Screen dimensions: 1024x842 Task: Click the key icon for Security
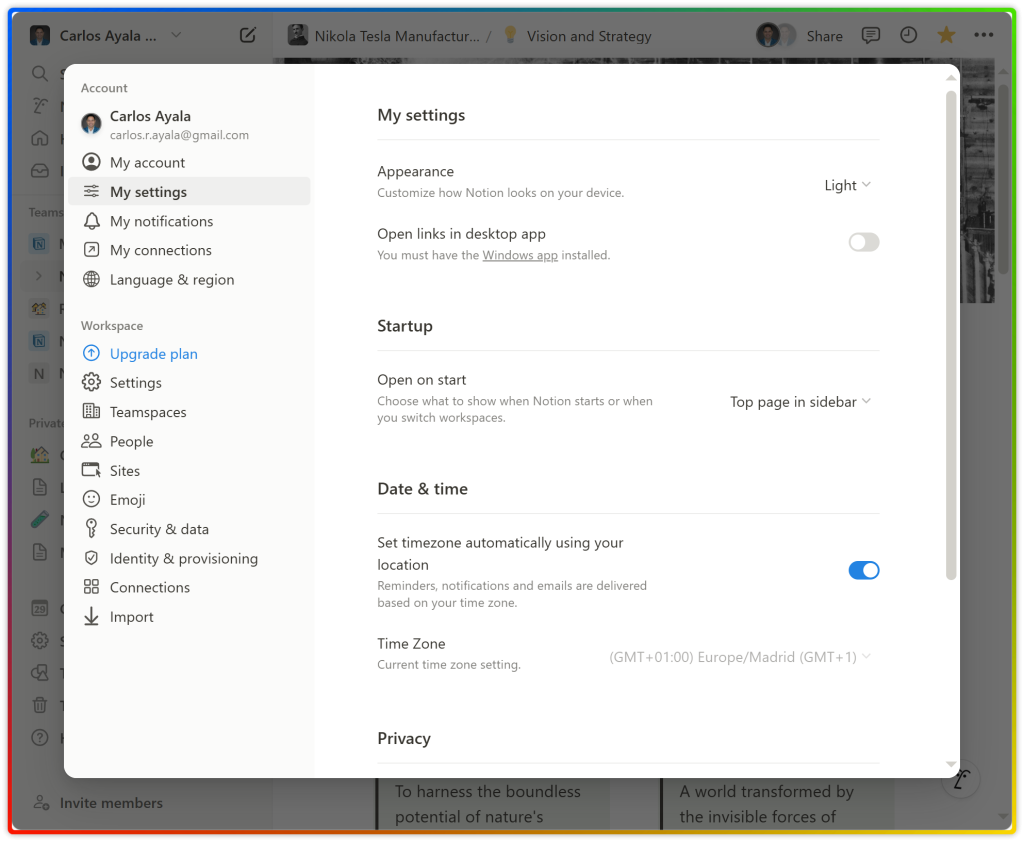point(91,528)
